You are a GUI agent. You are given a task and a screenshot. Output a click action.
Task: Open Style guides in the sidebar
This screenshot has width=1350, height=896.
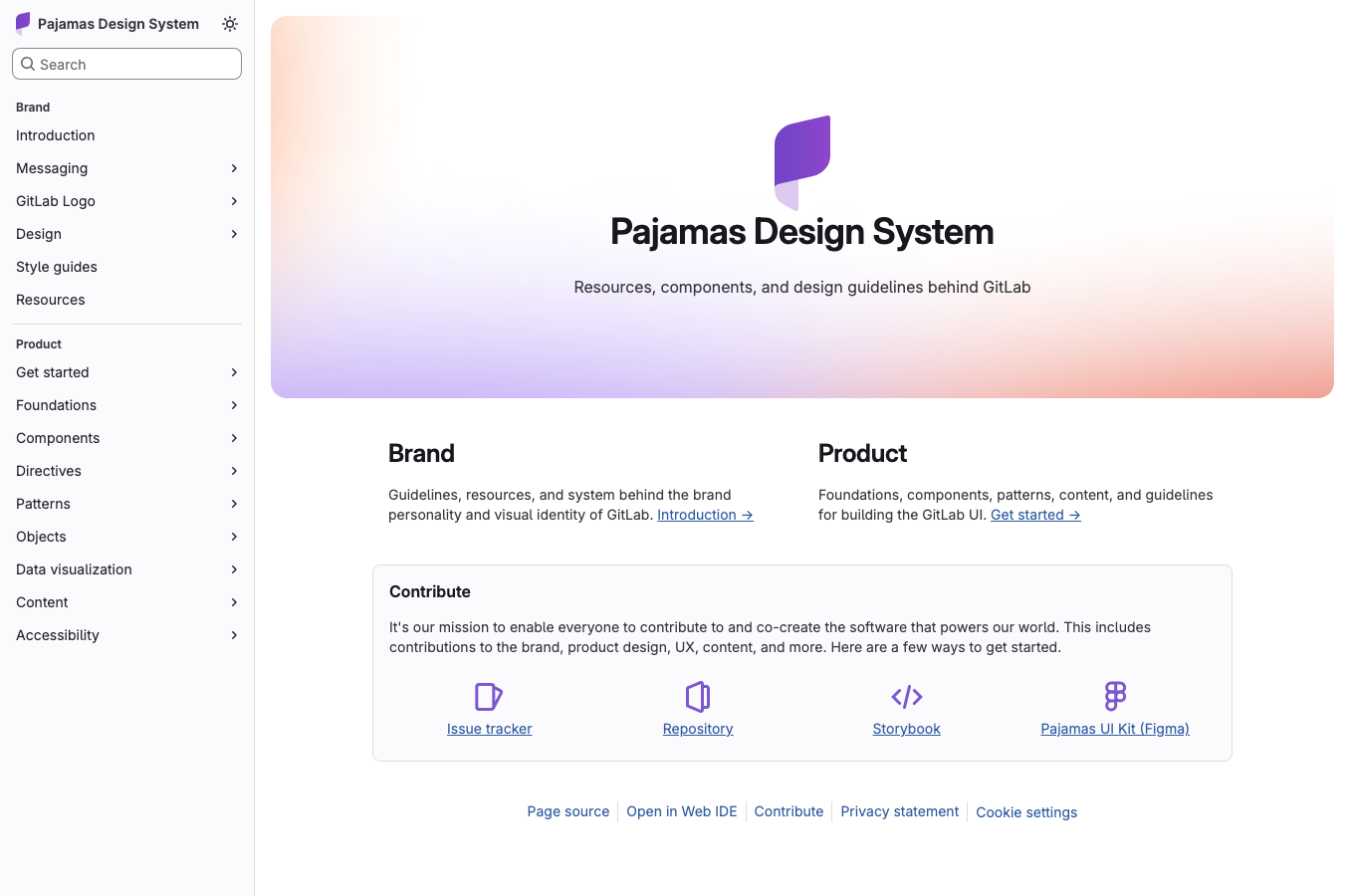56,267
